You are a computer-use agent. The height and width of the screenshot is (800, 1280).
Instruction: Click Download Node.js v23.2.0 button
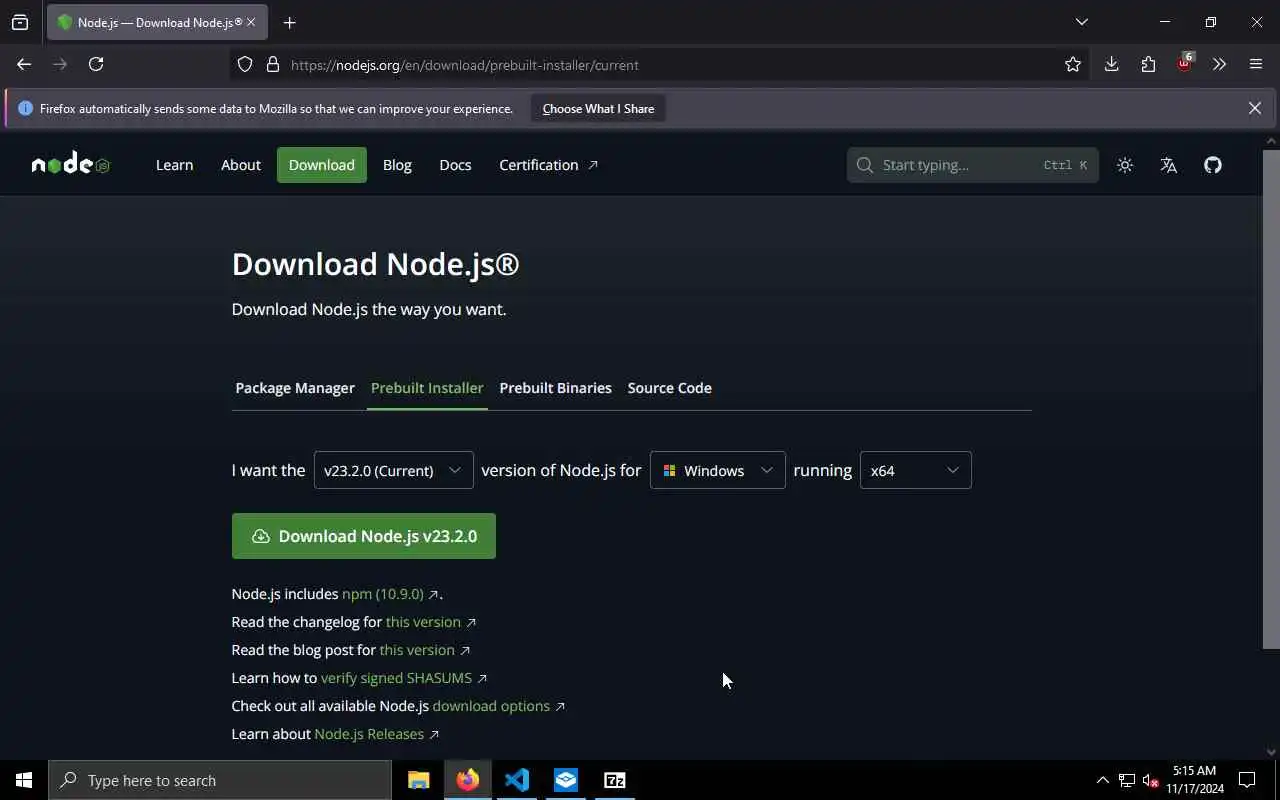point(364,536)
